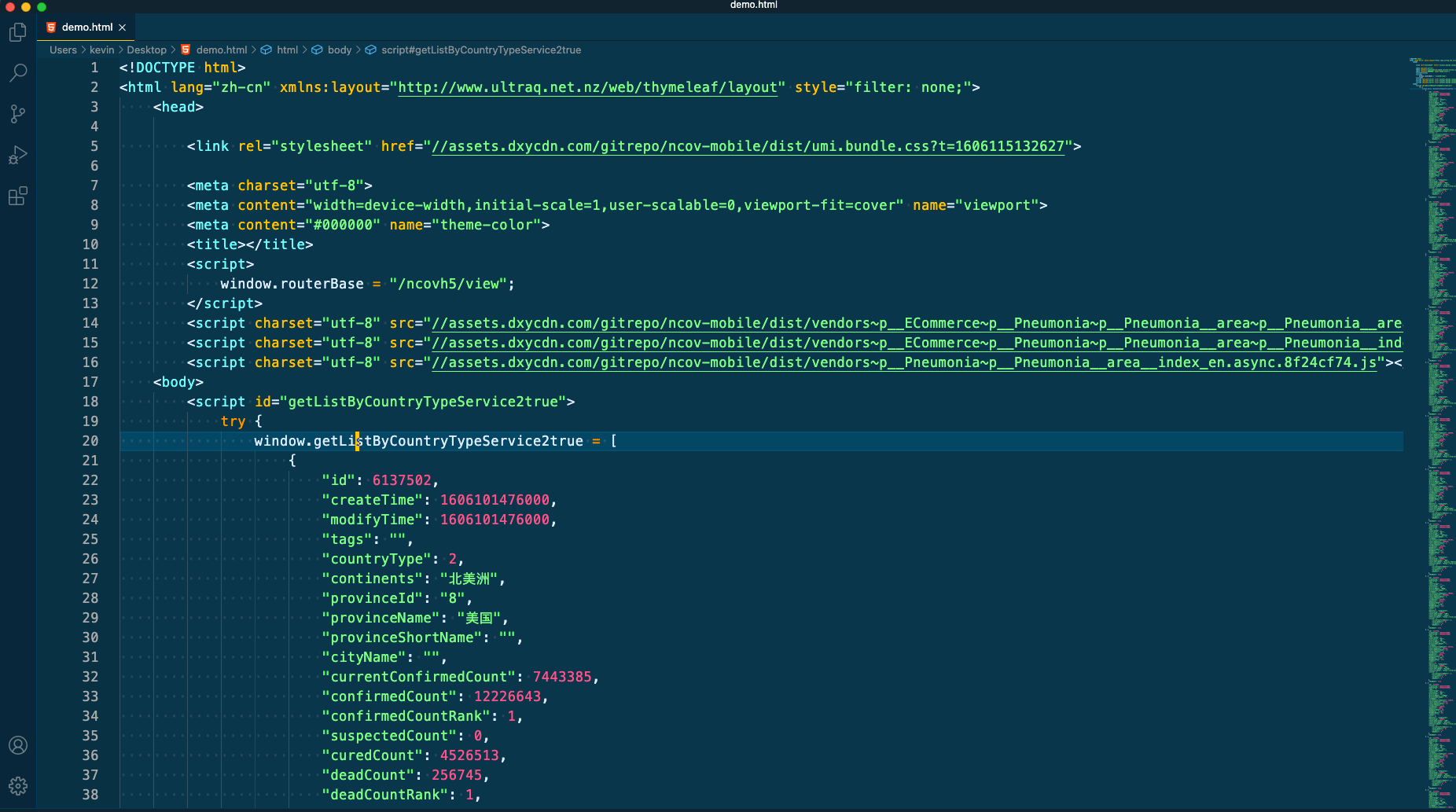This screenshot has height=812, width=1456.
Task: Click html element in the breadcrumb
Action: 287,50
